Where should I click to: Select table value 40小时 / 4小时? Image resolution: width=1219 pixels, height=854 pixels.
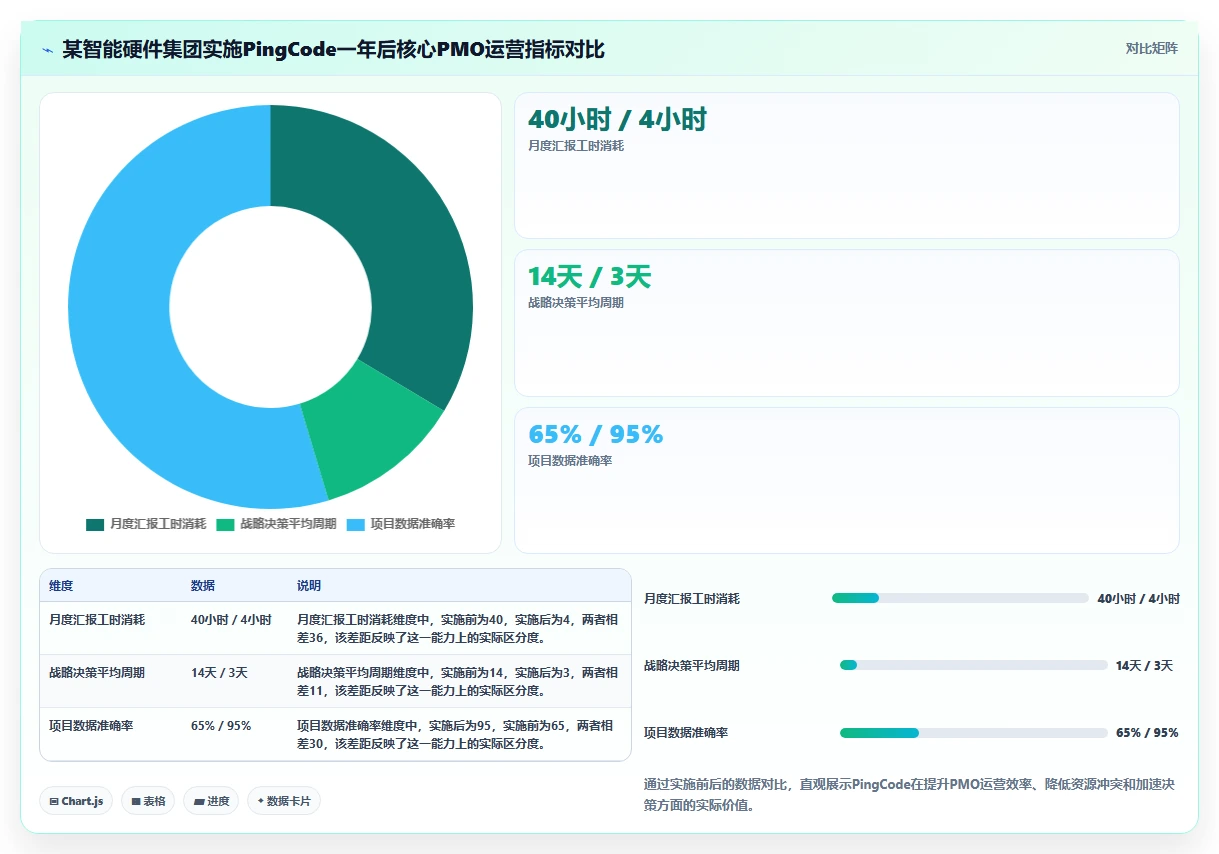pos(231,620)
